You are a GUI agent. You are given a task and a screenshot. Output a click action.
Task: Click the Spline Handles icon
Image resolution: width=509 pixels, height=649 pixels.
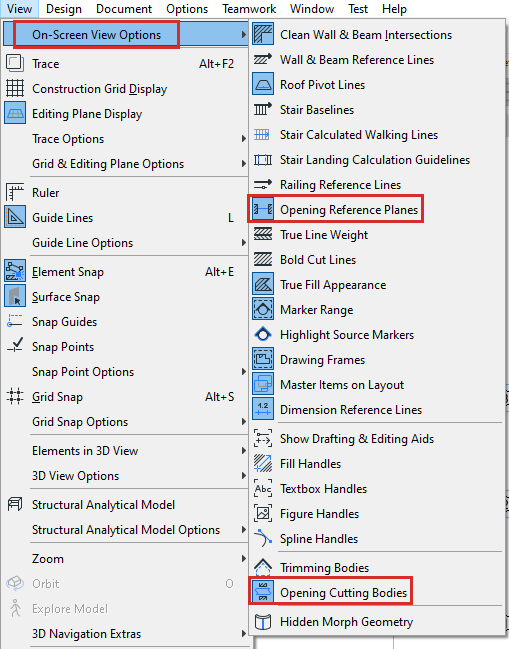pos(263,538)
